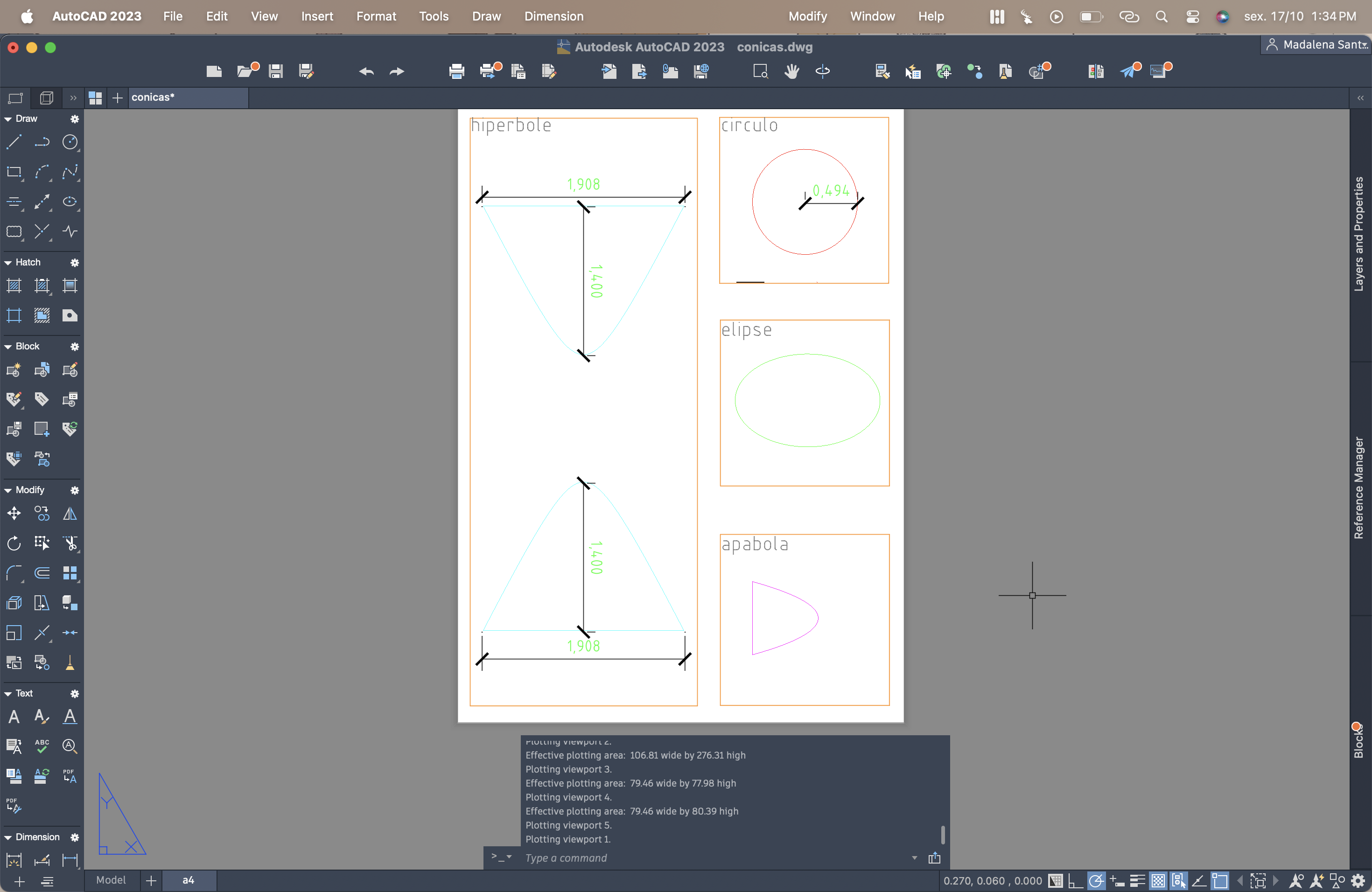Collapse the Draw panel section
This screenshot has height=892, width=1372.
8,118
